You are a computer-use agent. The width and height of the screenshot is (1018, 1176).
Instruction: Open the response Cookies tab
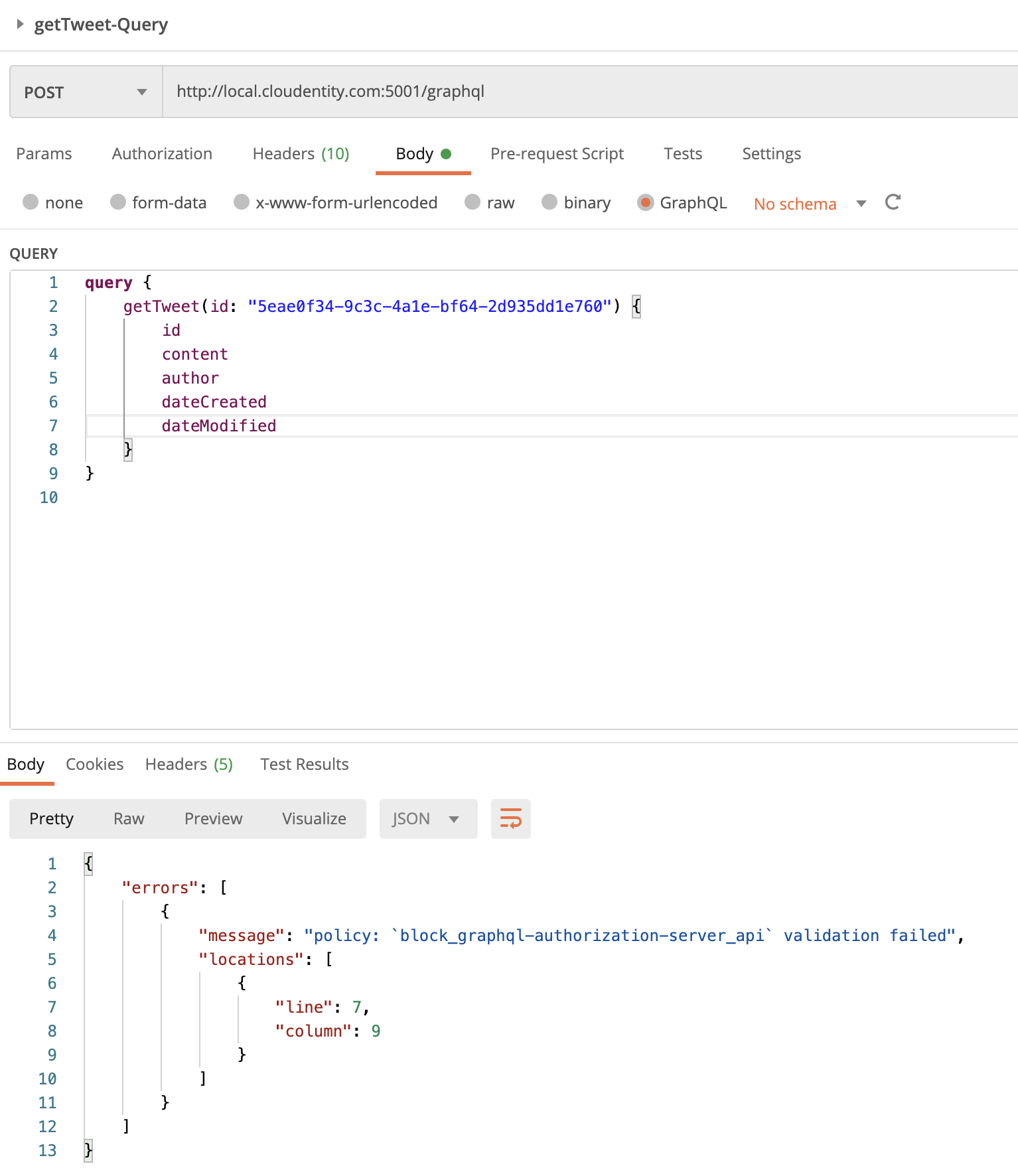[95, 765]
